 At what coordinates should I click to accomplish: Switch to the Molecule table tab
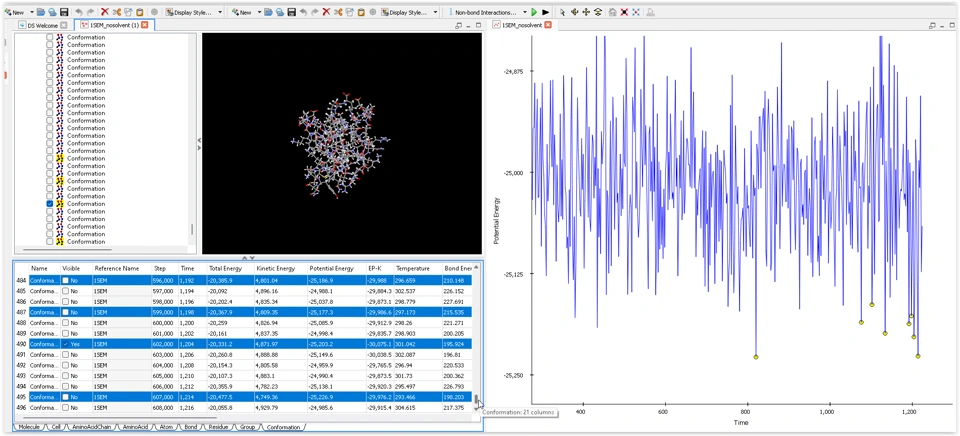tap(29, 426)
